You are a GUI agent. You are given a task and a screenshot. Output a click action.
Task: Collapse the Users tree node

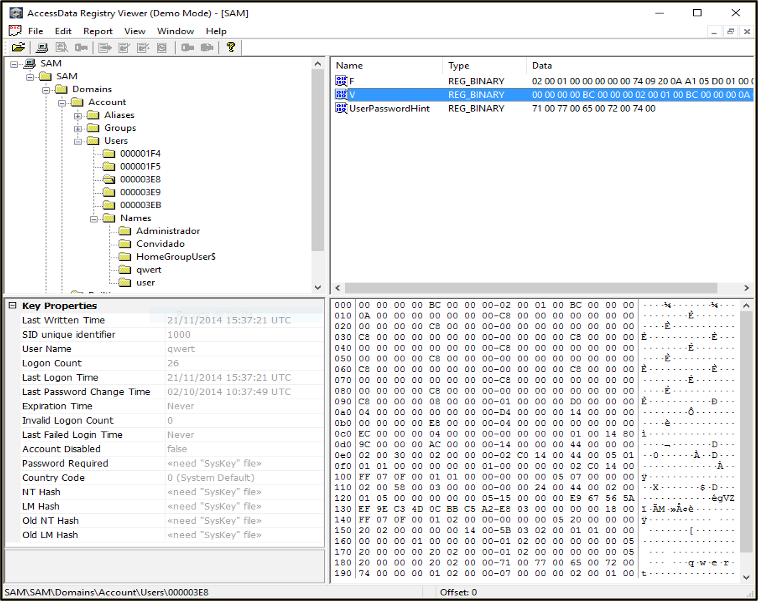tap(78, 141)
